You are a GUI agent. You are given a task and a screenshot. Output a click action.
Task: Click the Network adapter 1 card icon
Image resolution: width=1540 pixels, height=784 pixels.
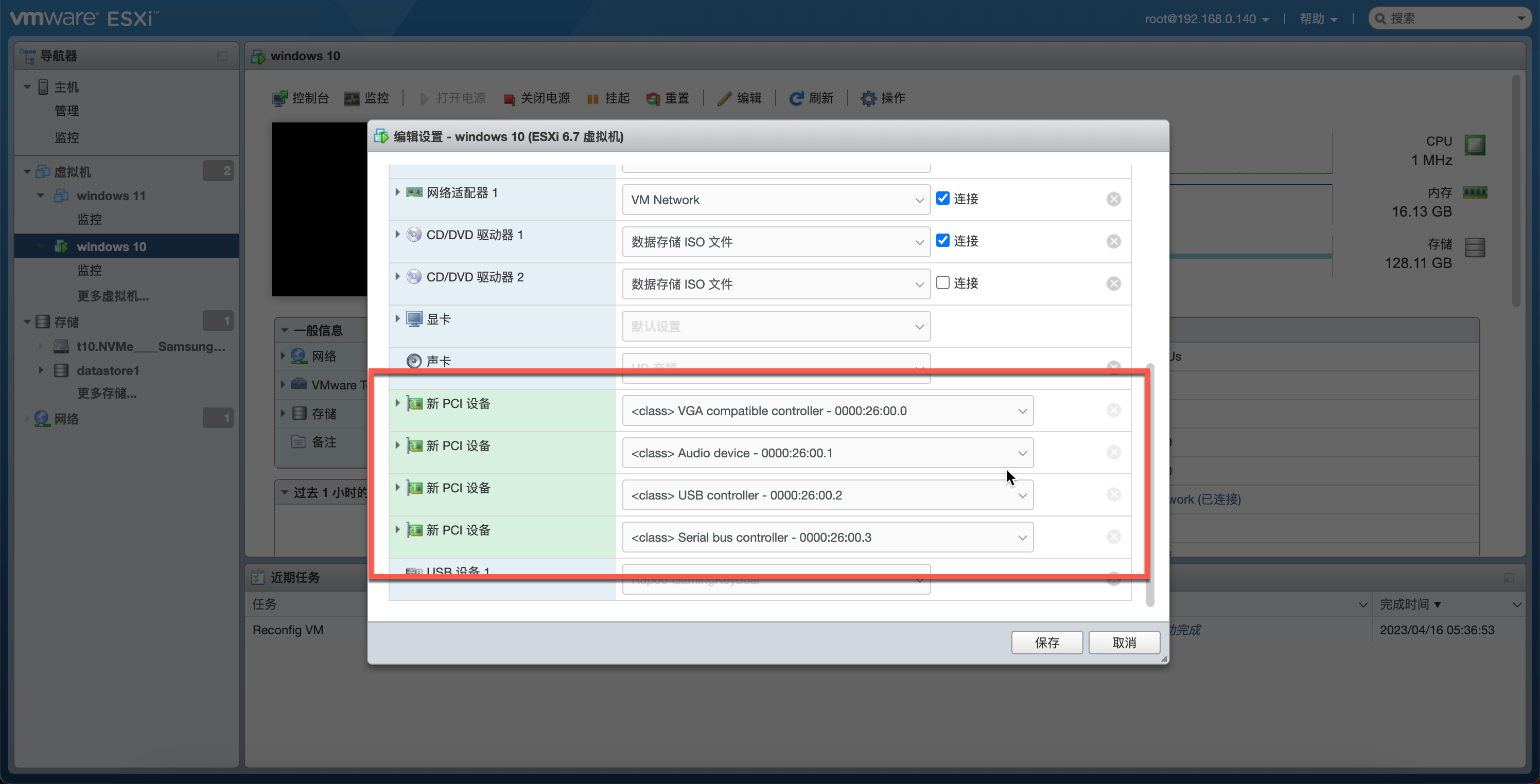pyautogui.click(x=414, y=192)
